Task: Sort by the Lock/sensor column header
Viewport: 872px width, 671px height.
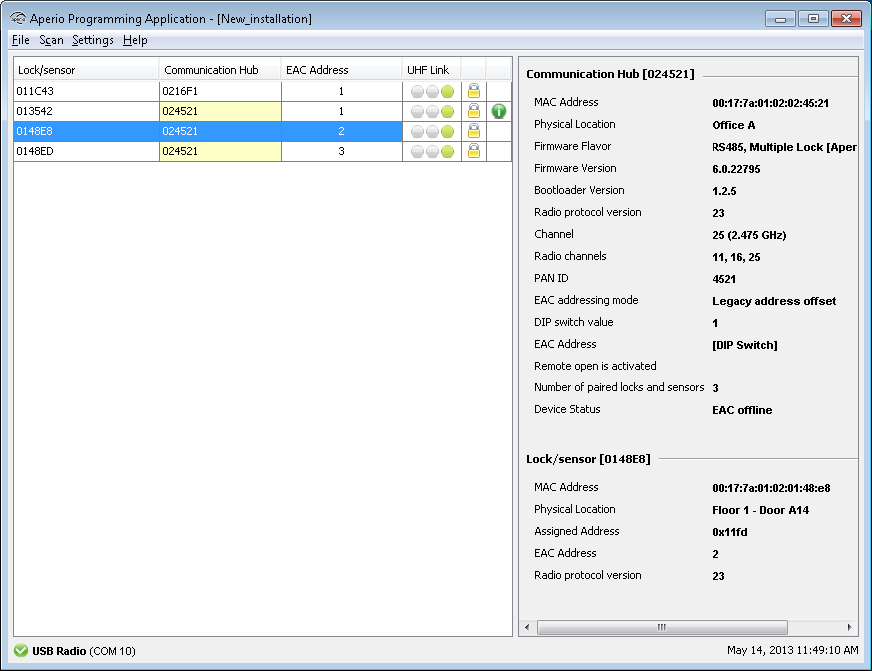Action: [86, 70]
